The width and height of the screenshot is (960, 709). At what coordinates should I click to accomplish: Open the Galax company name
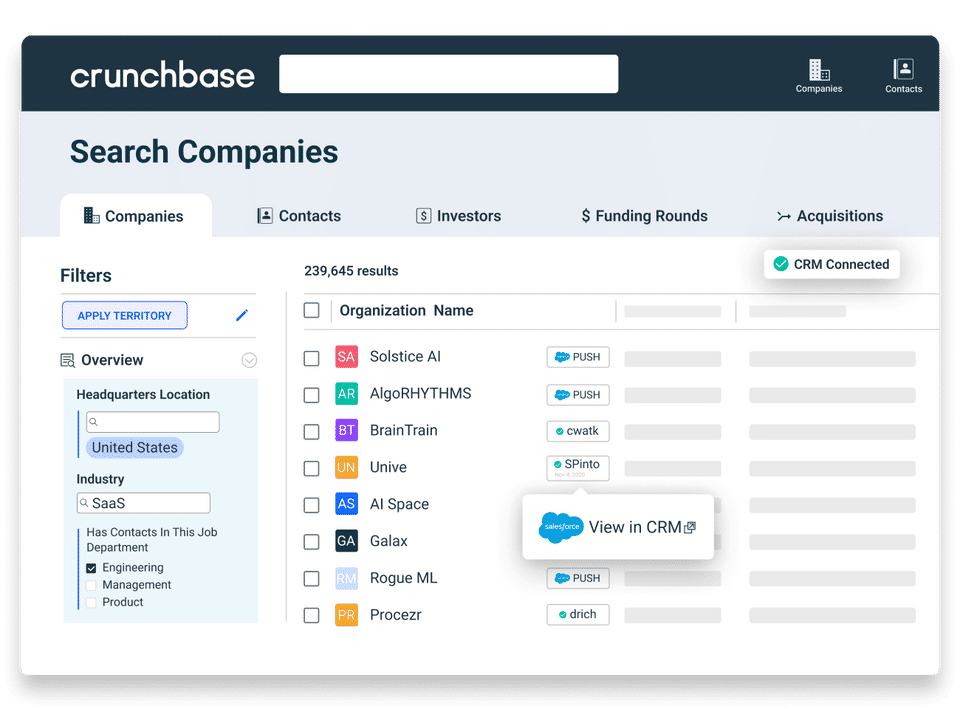(389, 541)
